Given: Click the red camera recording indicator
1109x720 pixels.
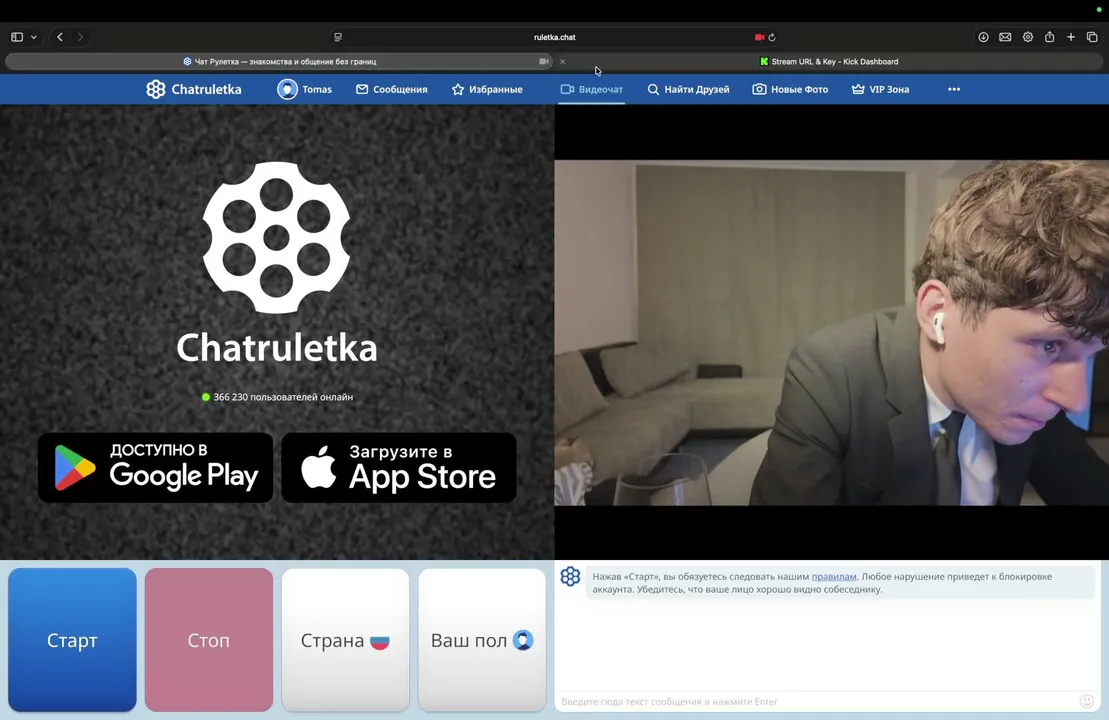Looking at the screenshot, I should pos(759,37).
